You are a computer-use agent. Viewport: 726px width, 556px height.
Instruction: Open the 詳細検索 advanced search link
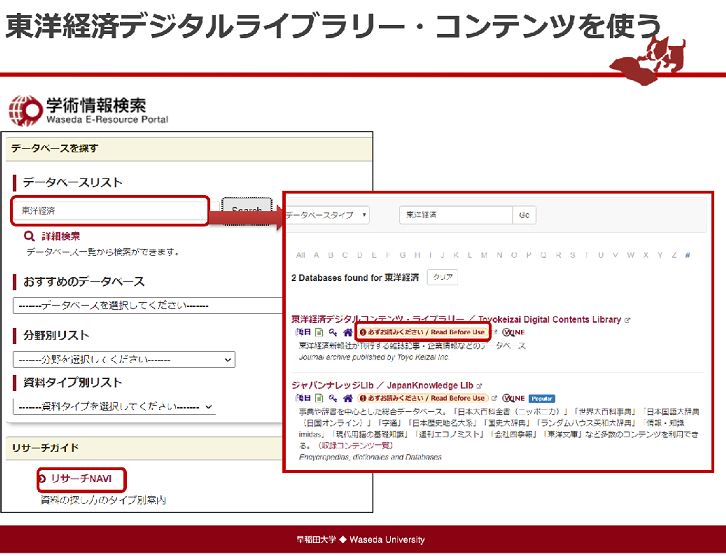[61, 236]
